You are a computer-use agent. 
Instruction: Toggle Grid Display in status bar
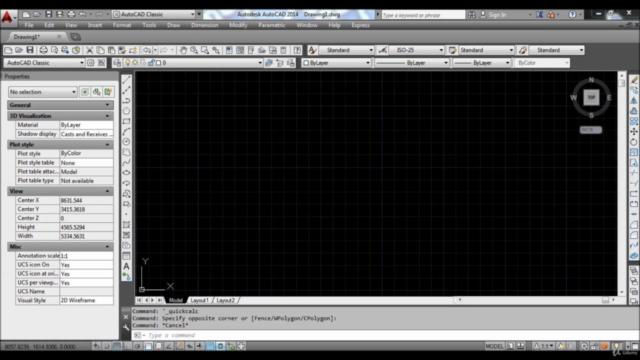click(117, 346)
